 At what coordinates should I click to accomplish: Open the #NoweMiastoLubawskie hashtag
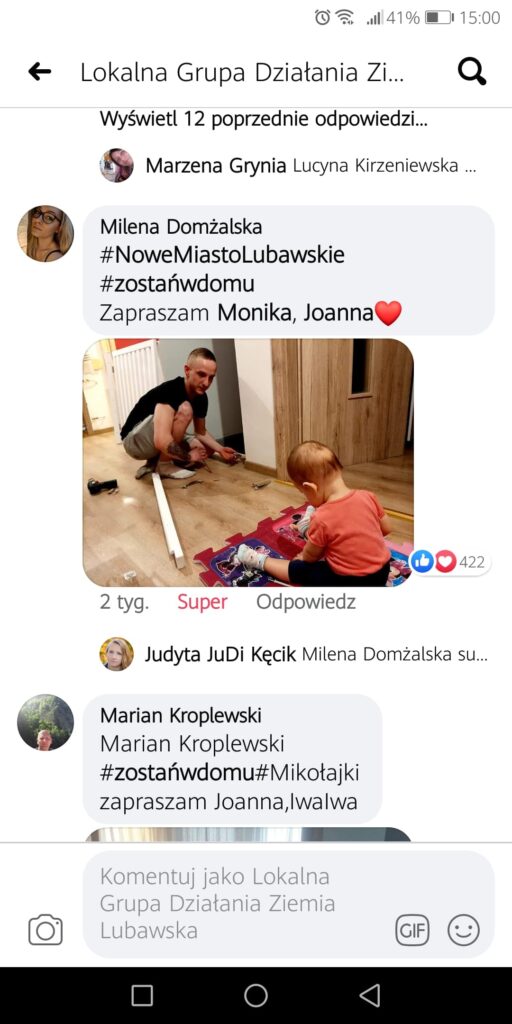click(x=222, y=255)
